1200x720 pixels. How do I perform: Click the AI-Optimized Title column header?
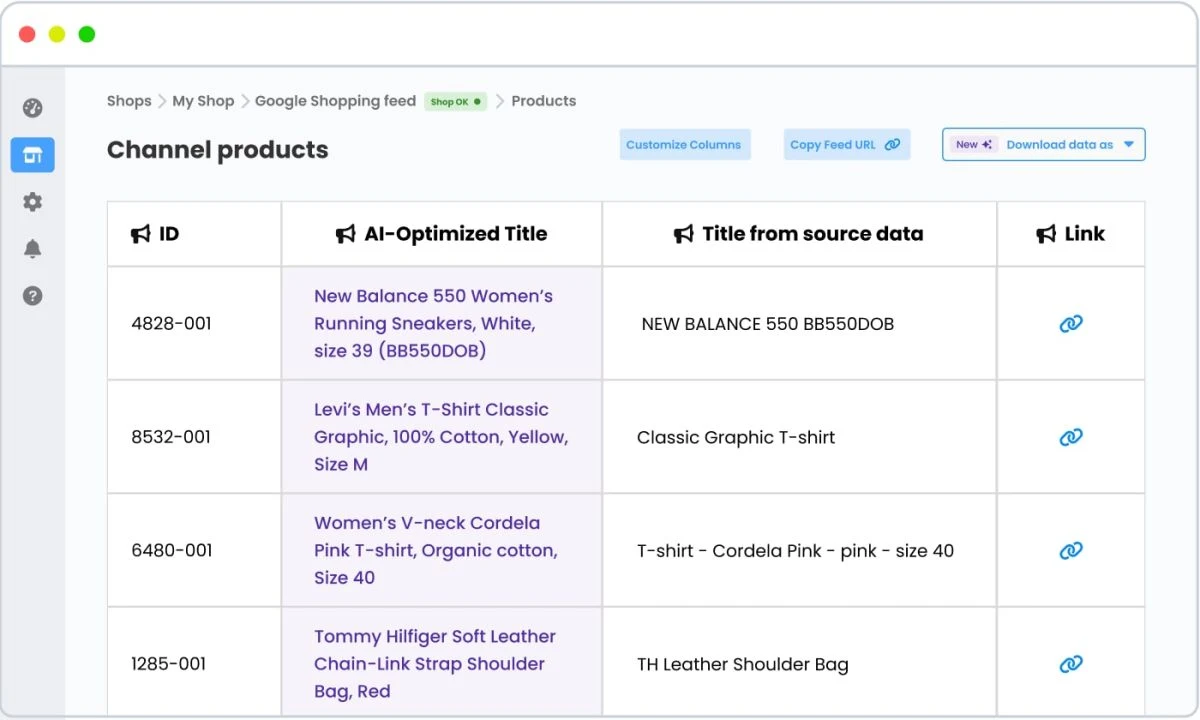(455, 234)
